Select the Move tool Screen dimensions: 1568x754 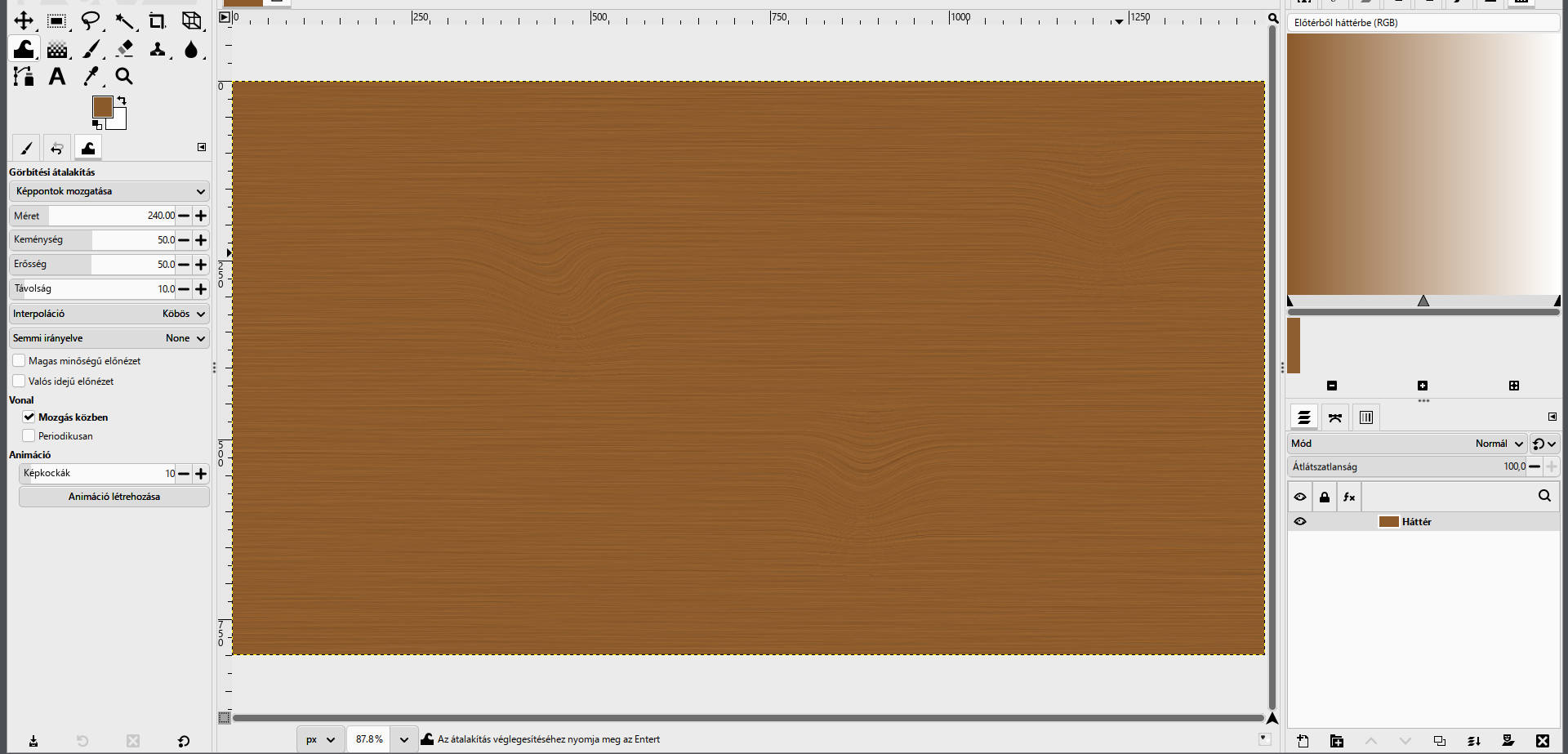click(24, 20)
